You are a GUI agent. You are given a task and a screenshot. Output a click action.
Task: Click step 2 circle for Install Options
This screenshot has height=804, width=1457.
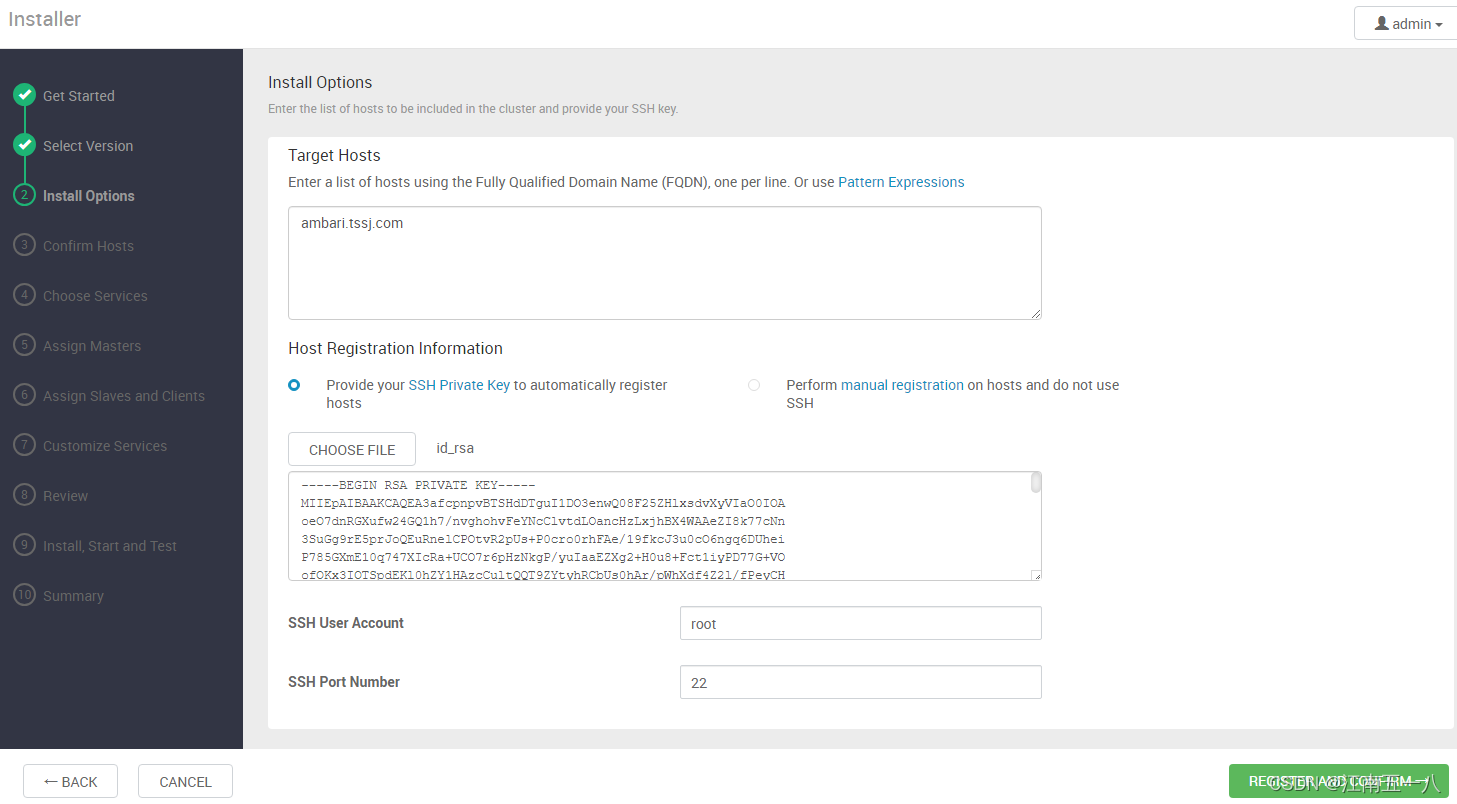tap(24, 195)
